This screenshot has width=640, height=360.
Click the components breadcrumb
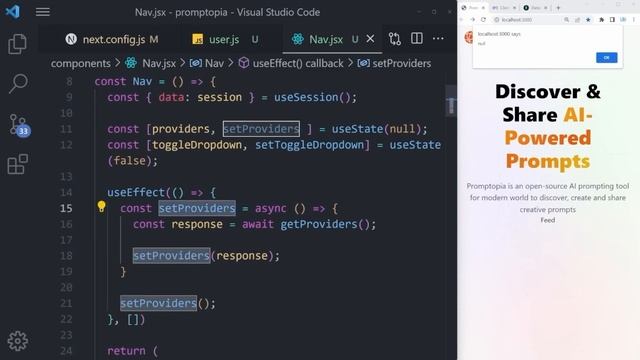pyautogui.click(x=80, y=63)
